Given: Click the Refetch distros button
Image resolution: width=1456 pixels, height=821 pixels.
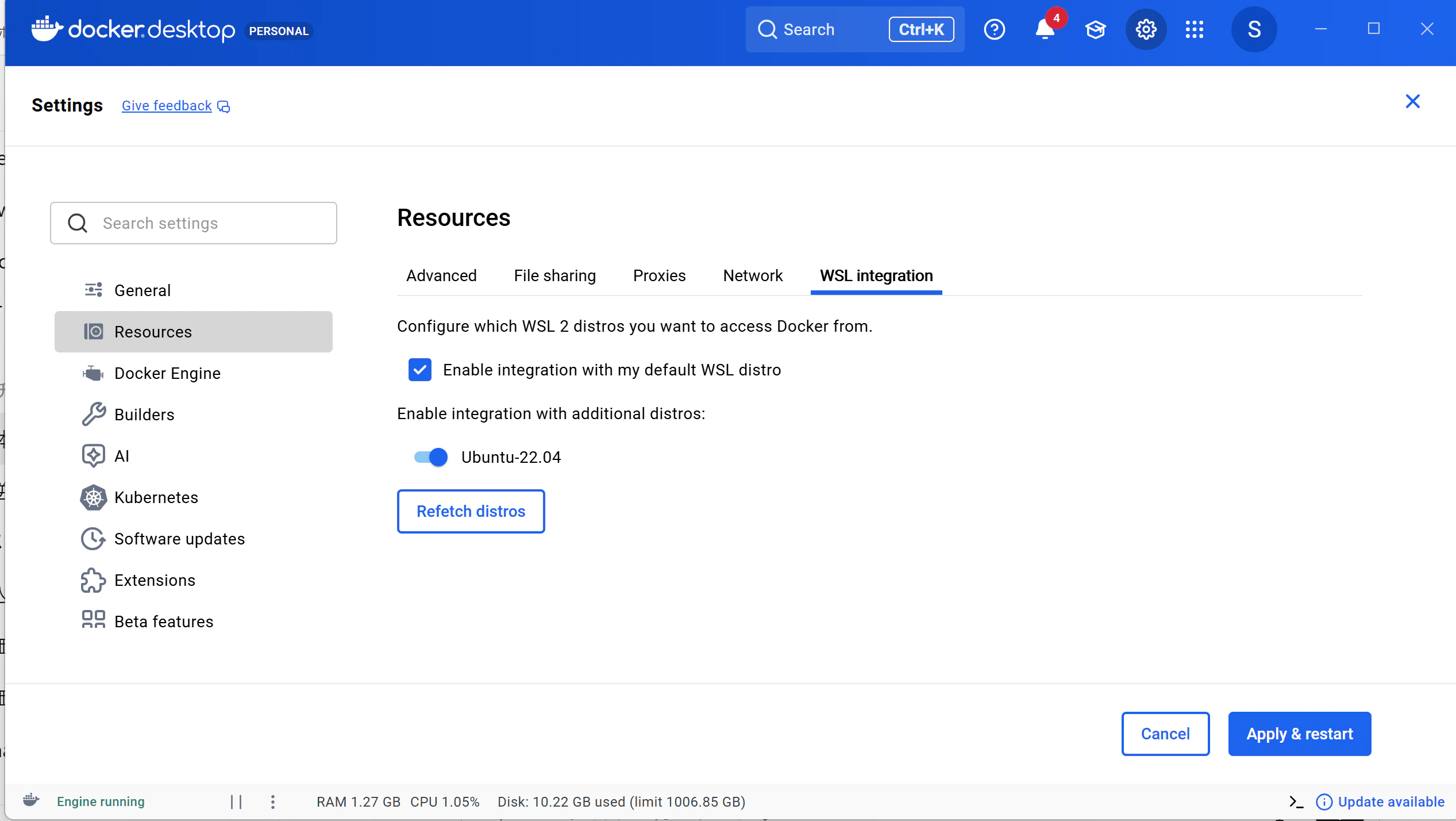Looking at the screenshot, I should (x=471, y=511).
